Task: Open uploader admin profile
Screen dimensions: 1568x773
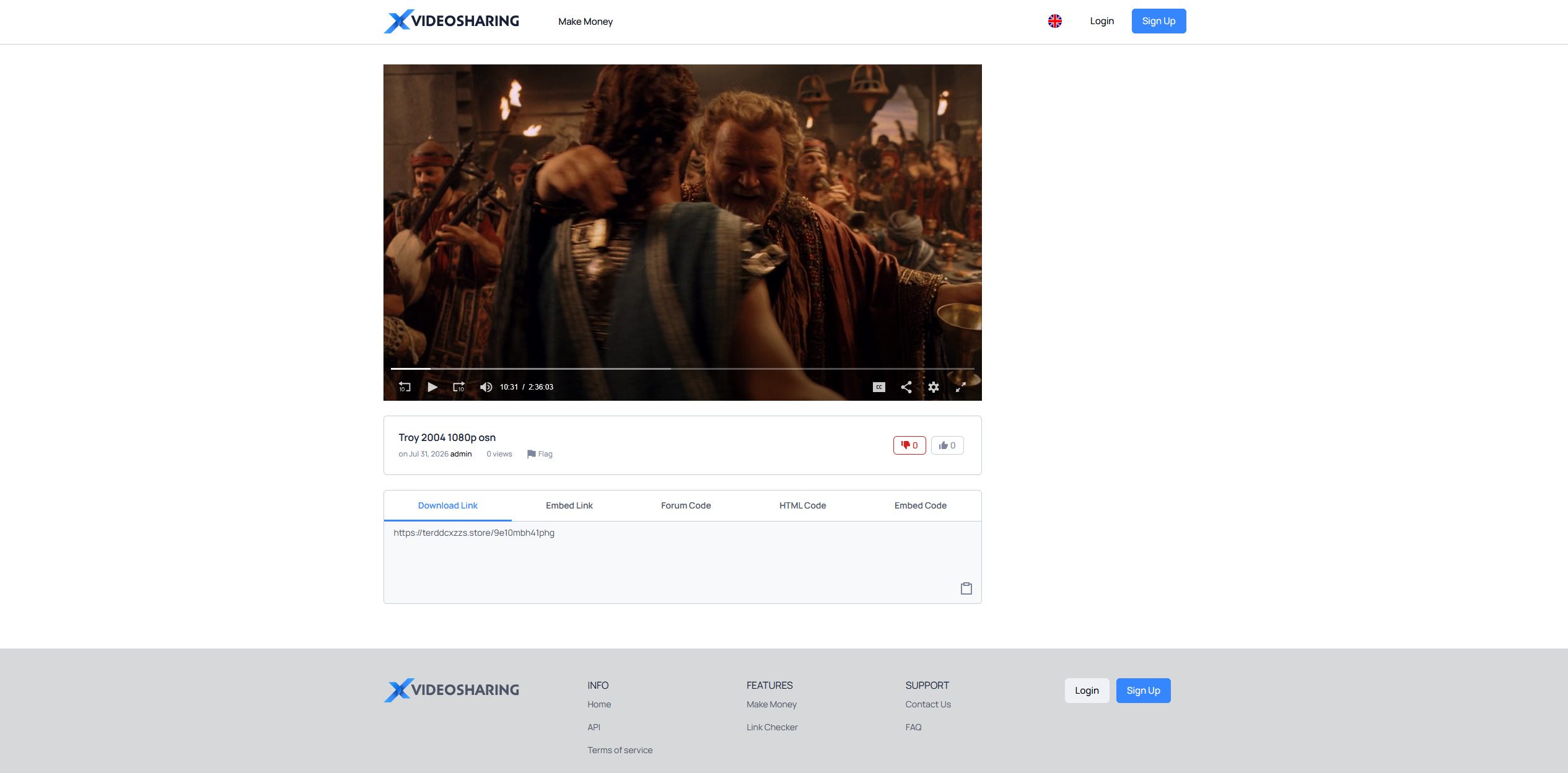Action: pyautogui.click(x=461, y=454)
